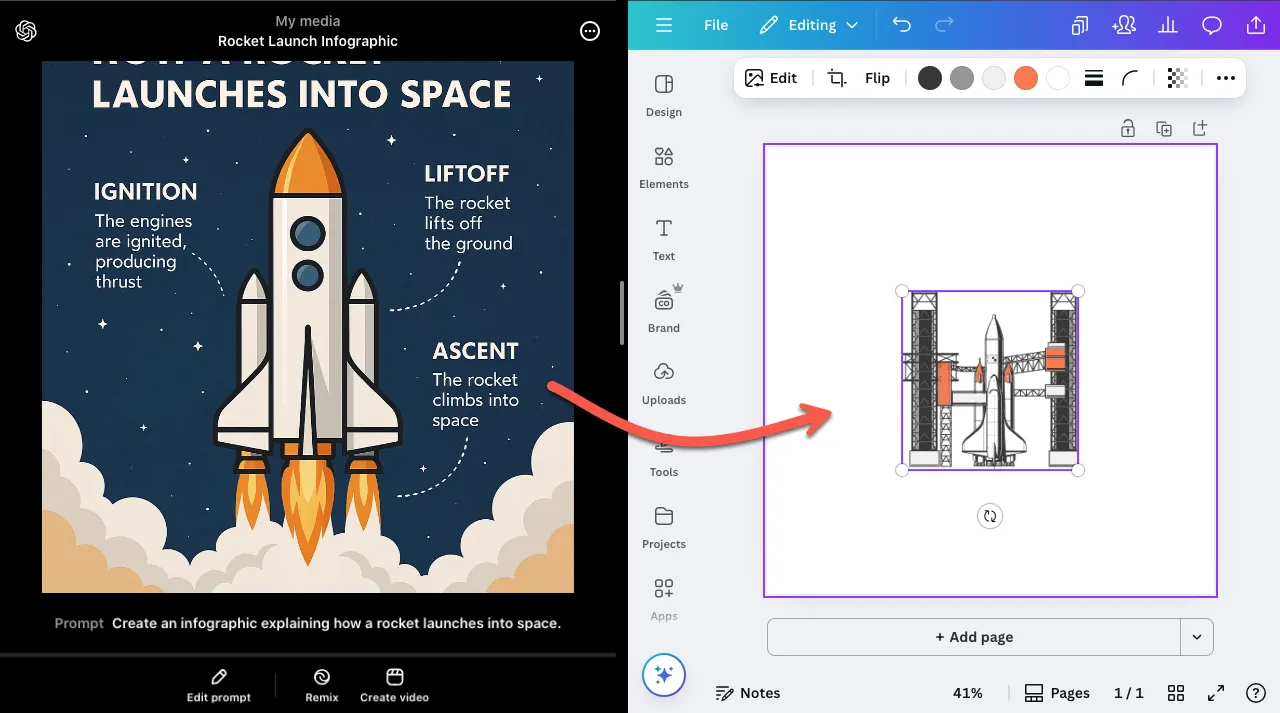Click the top-left resize handle of shuttle image
This screenshot has height=713, width=1280.
(x=902, y=291)
